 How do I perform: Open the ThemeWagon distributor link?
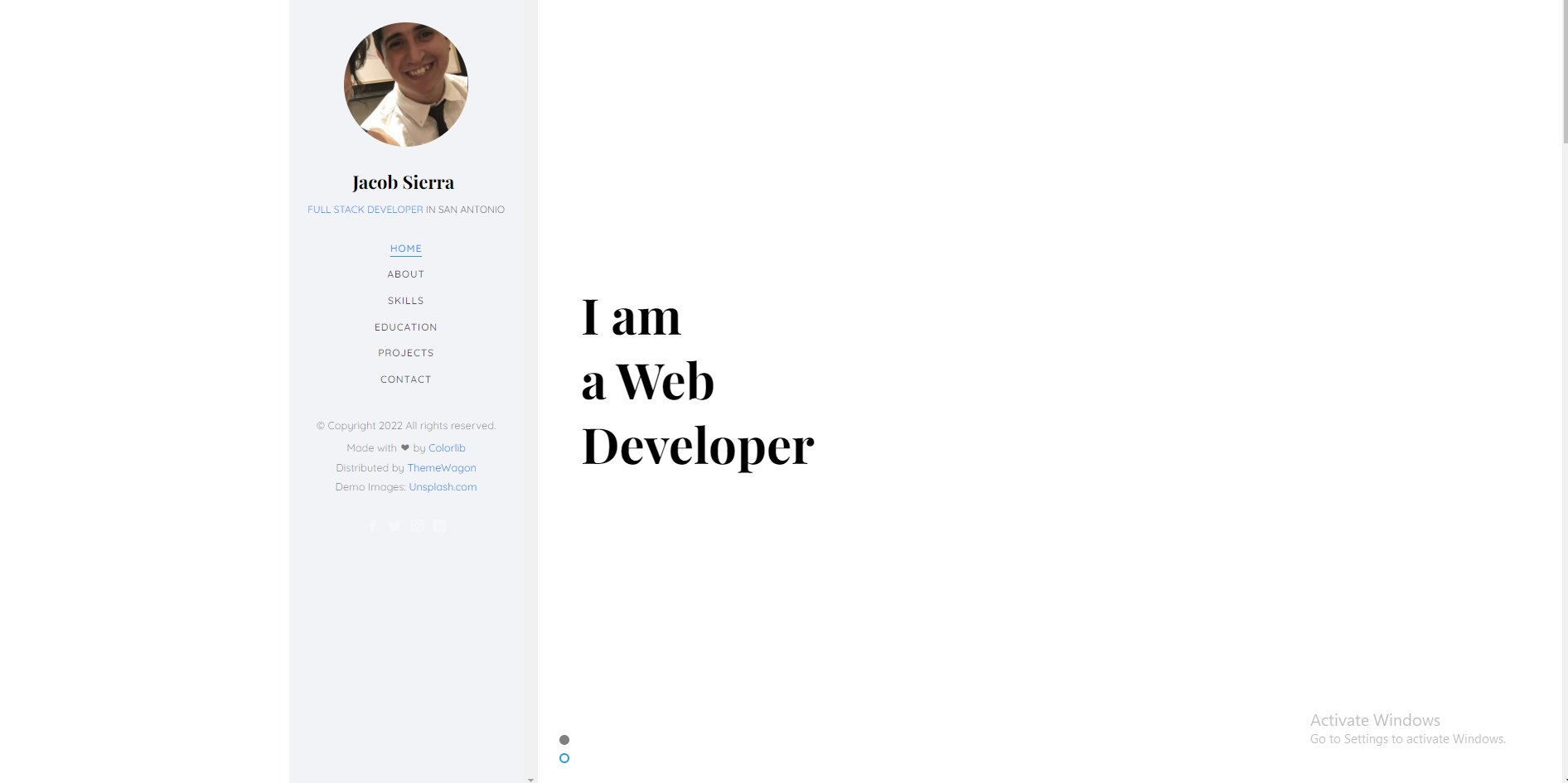(x=442, y=467)
